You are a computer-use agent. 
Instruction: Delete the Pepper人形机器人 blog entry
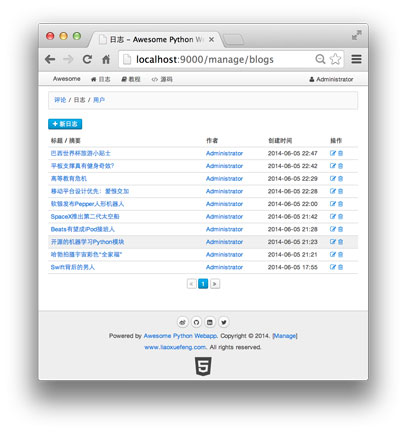[340, 204]
